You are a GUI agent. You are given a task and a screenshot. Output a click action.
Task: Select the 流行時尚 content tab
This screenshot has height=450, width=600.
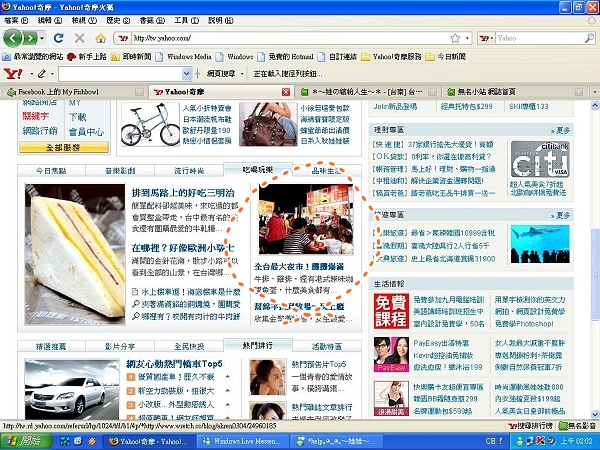[x=189, y=171]
